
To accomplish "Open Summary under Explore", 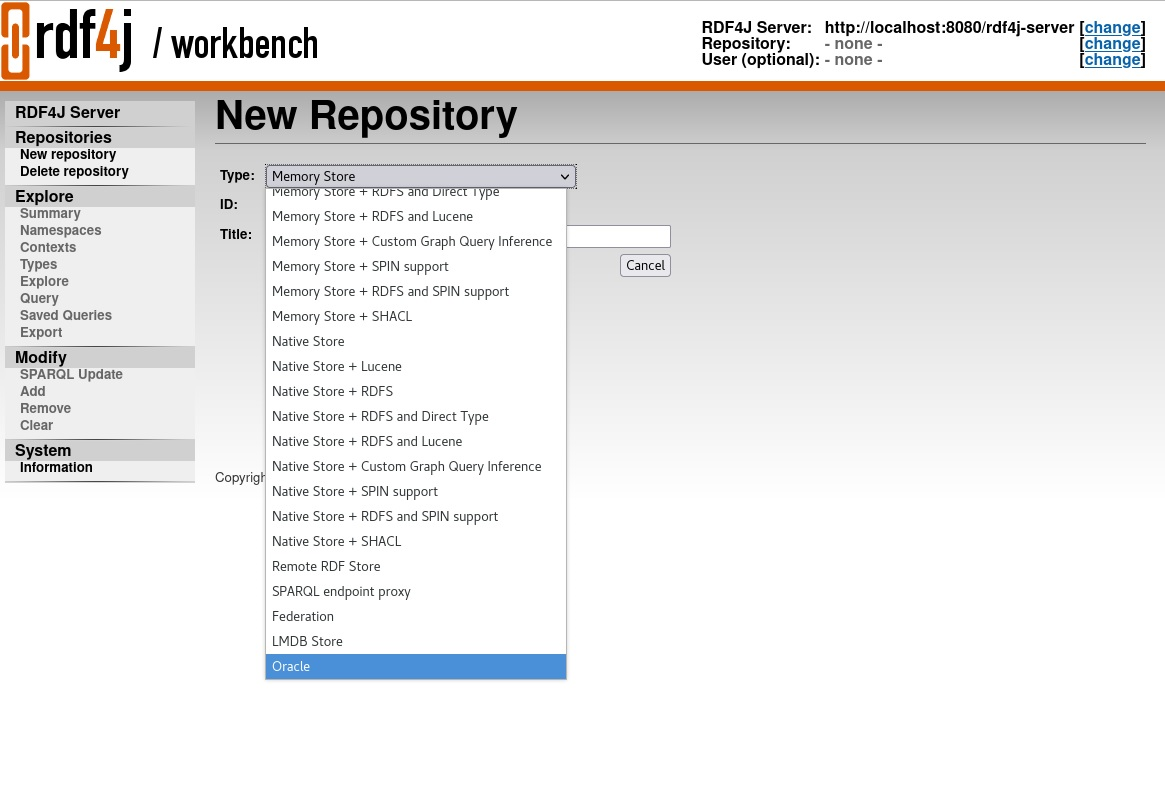I will pyautogui.click(x=50, y=213).
